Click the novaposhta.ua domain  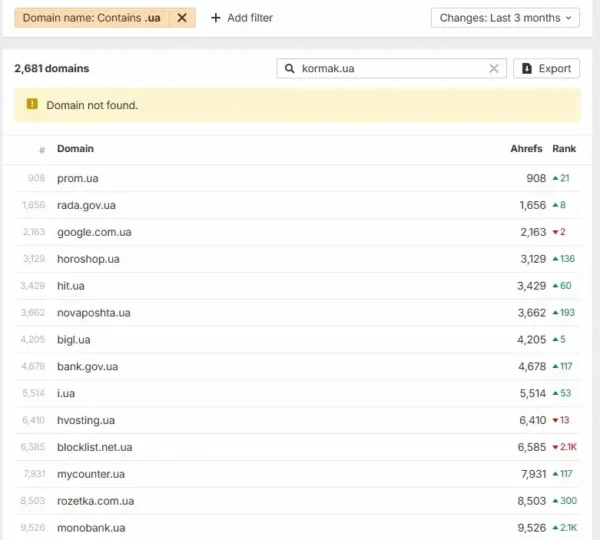93,313
